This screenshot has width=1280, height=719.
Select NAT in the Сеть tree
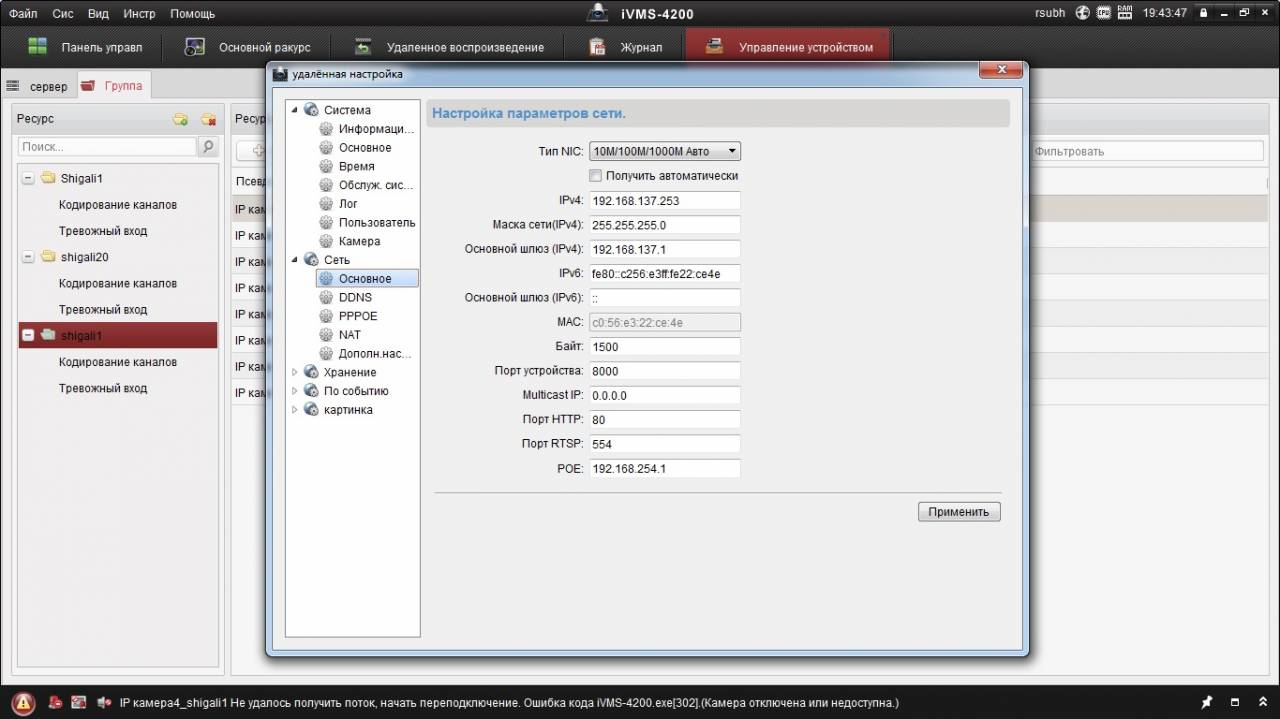[350, 335]
